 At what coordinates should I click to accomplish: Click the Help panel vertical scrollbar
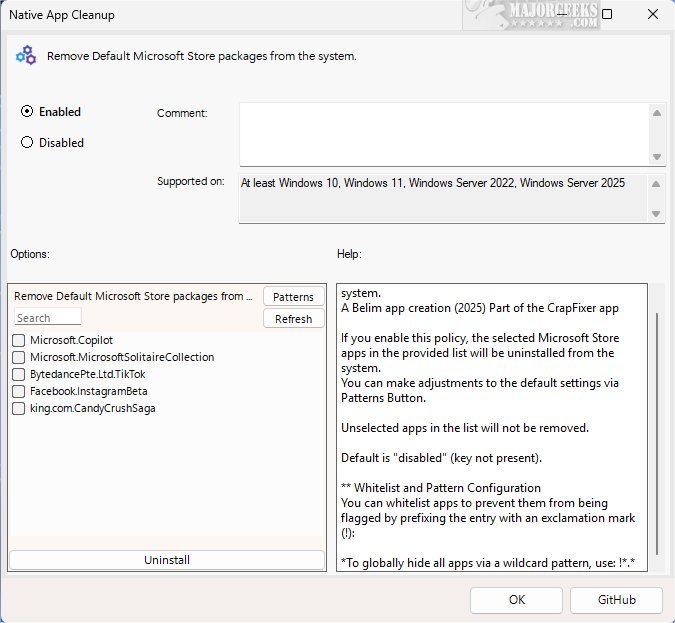tap(657, 430)
